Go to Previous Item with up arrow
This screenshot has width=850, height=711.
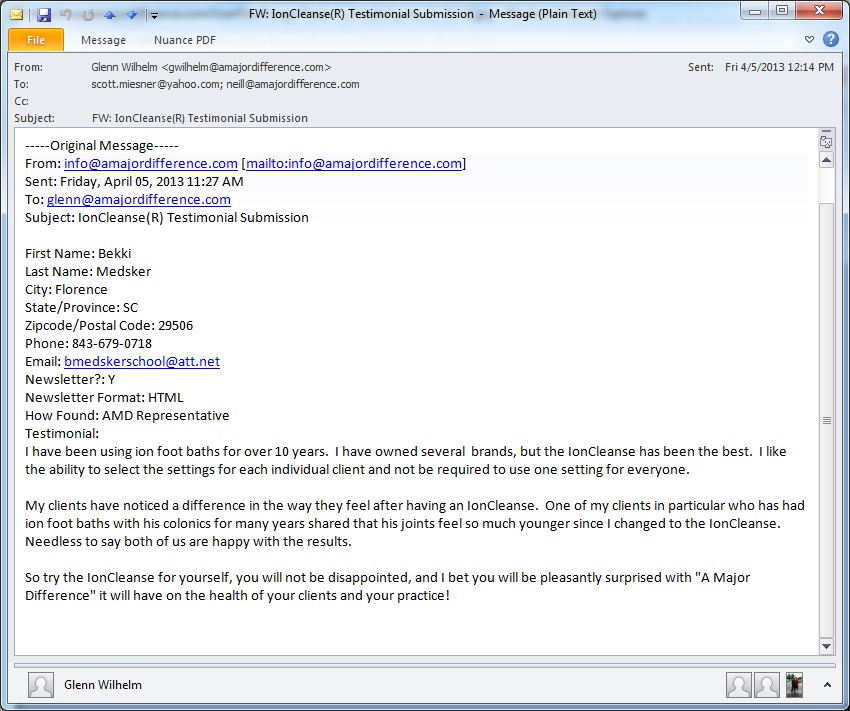coord(110,15)
